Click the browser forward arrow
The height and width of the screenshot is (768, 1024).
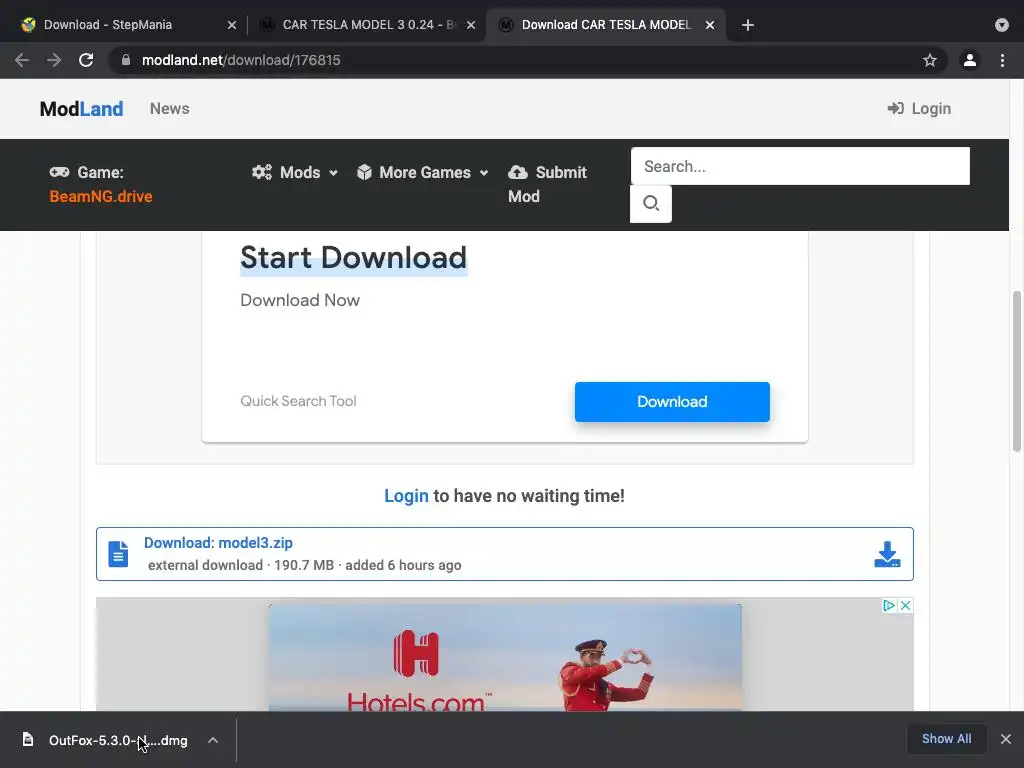(54, 60)
